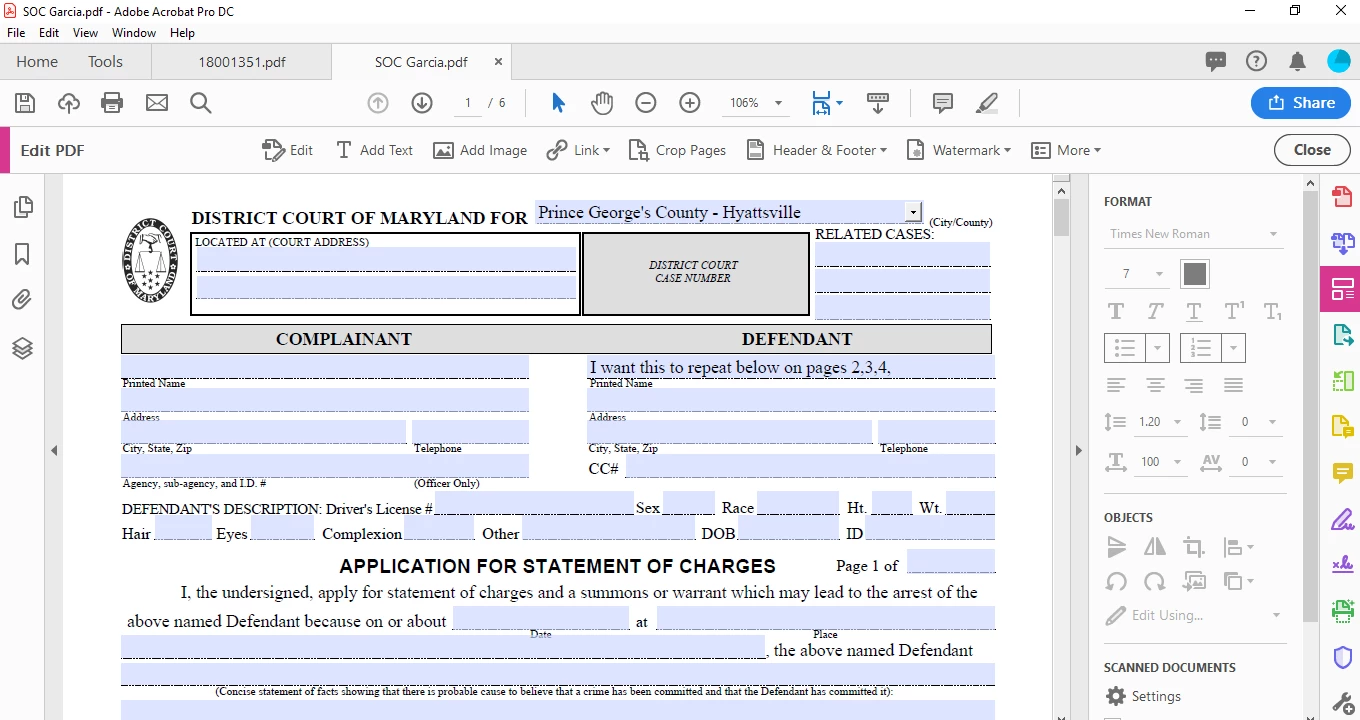Open notifications bell
The width and height of the screenshot is (1360, 720).
pyautogui.click(x=1298, y=62)
